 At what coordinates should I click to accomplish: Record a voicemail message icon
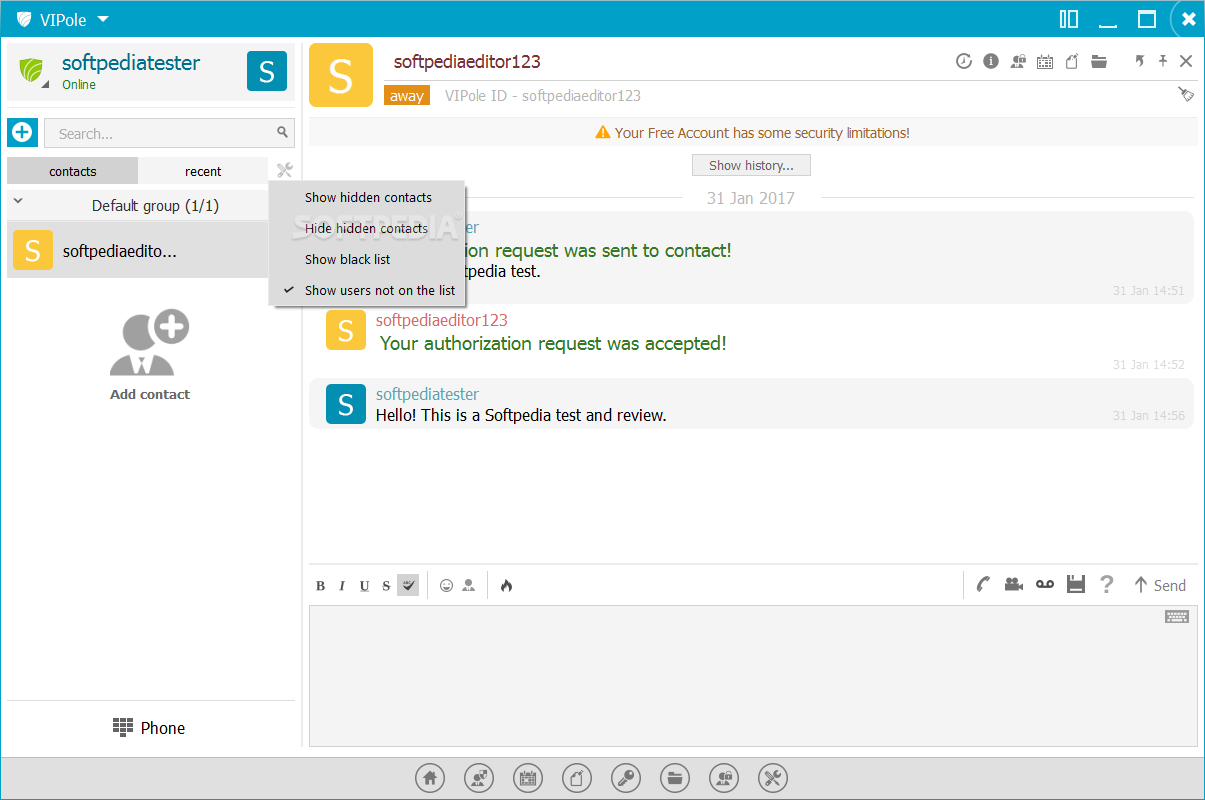tap(1045, 585)
